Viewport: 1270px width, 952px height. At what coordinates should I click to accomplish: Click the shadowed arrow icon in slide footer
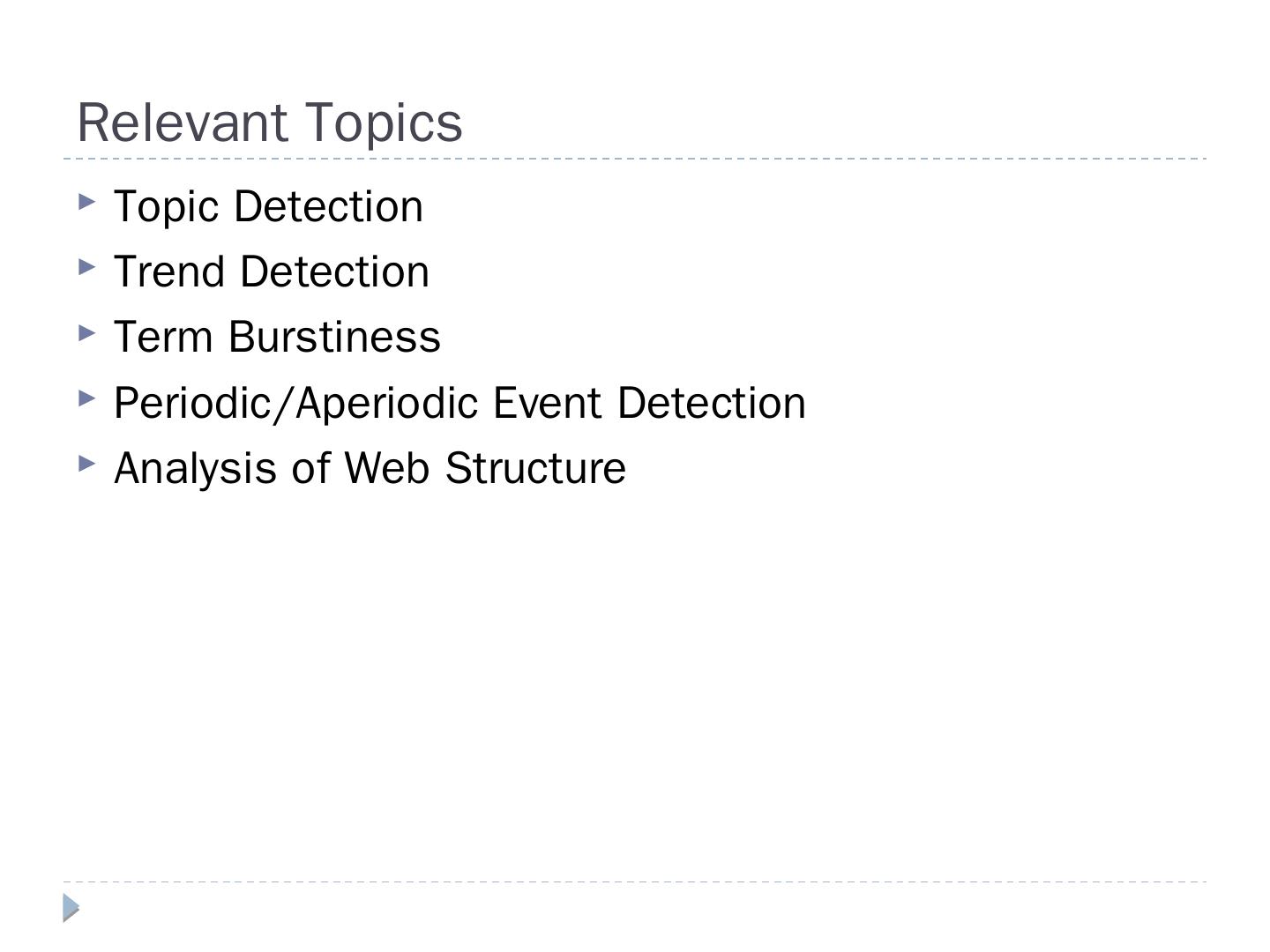(71, 907)
